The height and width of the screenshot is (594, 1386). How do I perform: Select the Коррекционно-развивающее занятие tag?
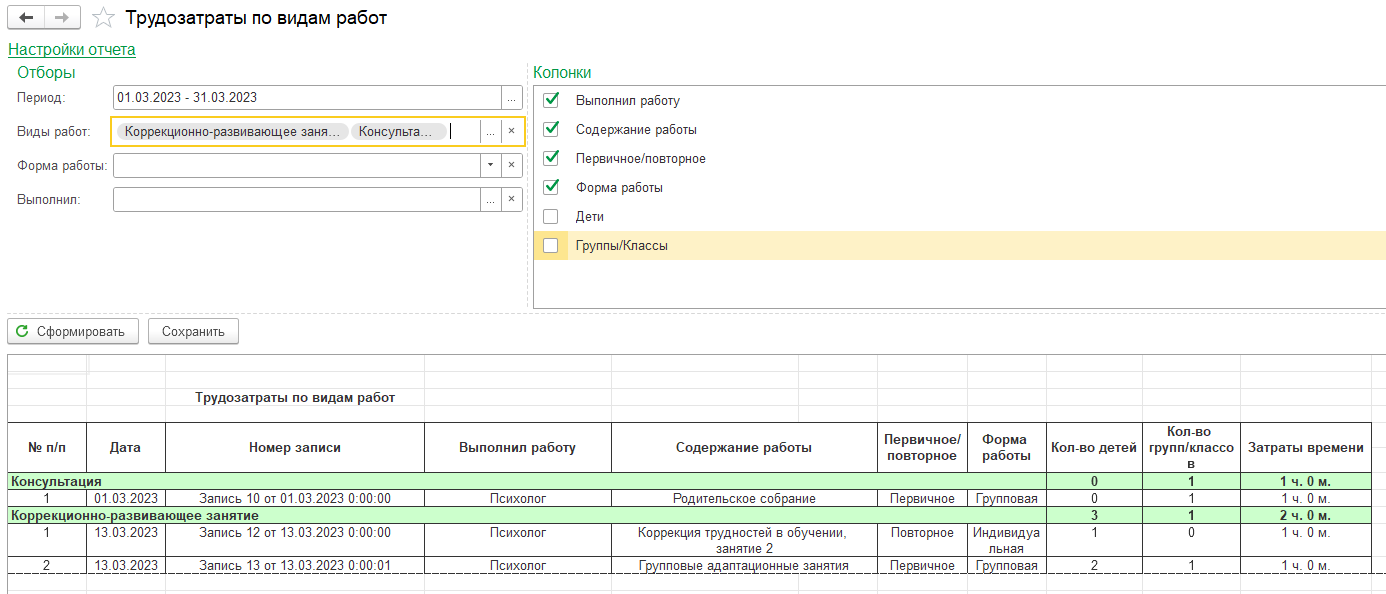[x=233, y=131]
